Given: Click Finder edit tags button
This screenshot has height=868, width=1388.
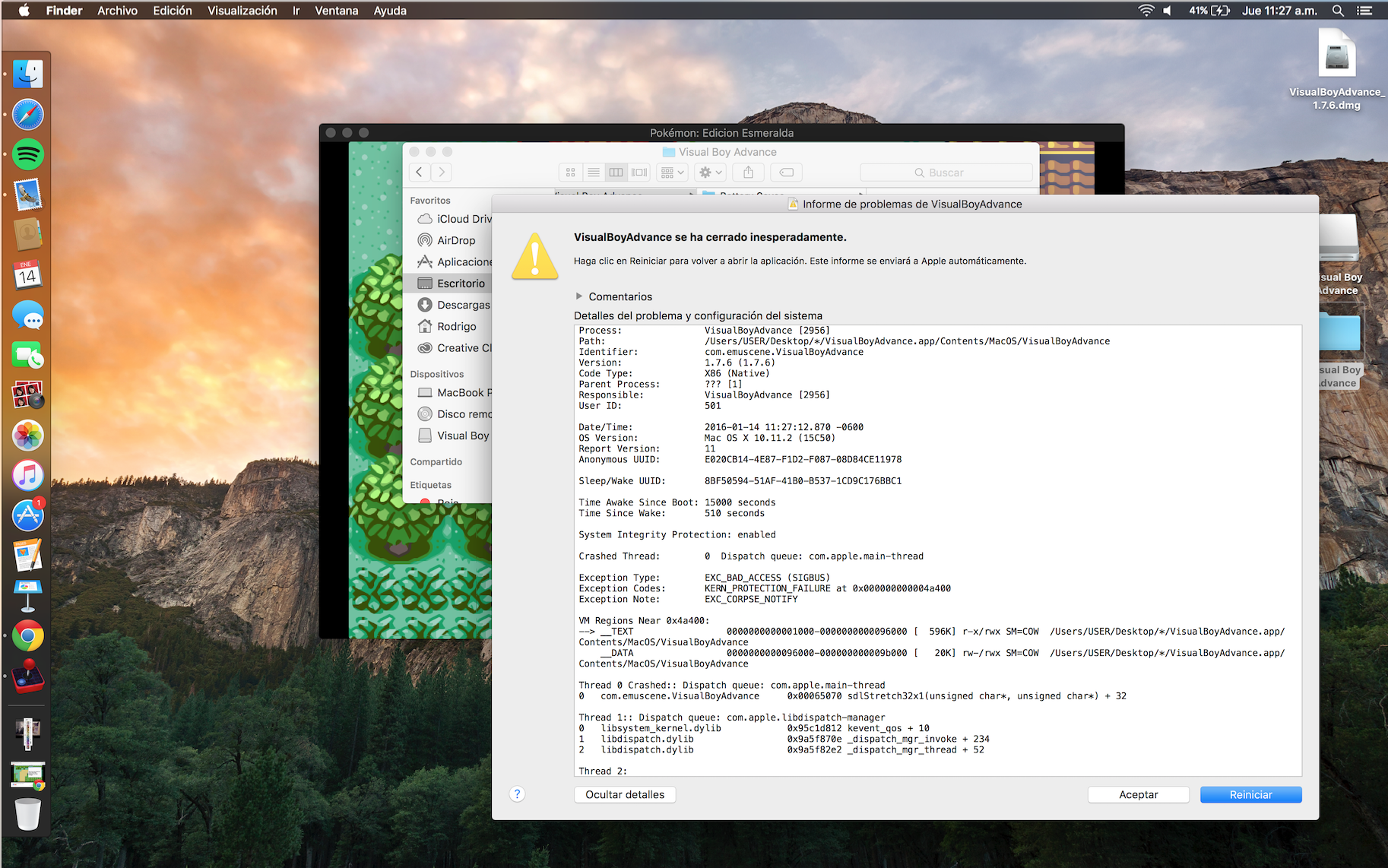Looking at the screenshot, I should 787,173.
